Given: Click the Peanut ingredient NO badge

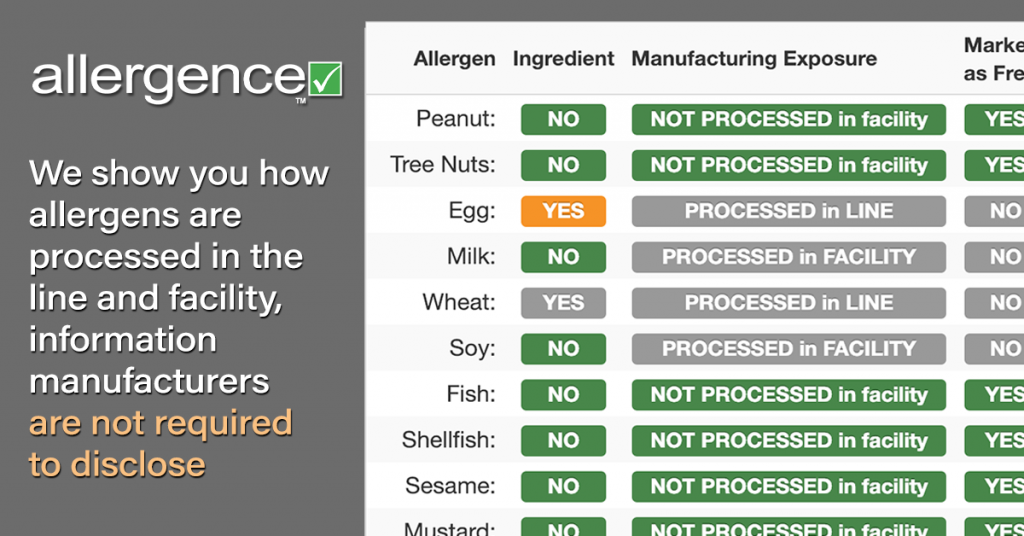Looking at the screenshot, I should (563, 119).
